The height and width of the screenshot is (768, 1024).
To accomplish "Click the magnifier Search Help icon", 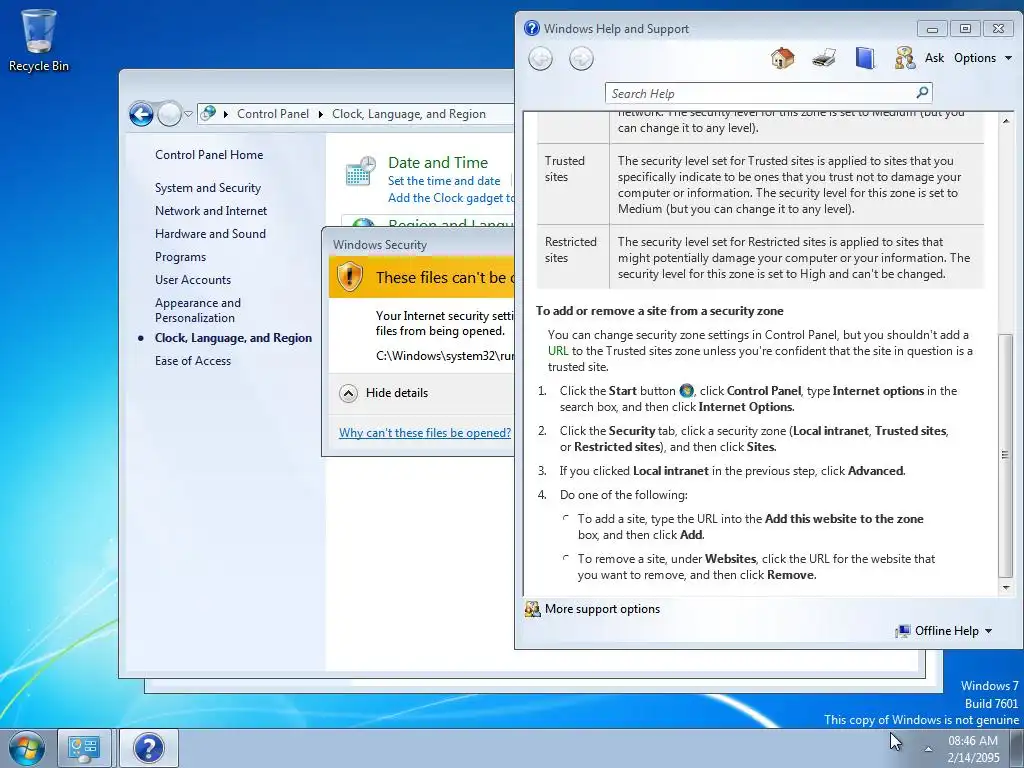I will click(922, 93).
